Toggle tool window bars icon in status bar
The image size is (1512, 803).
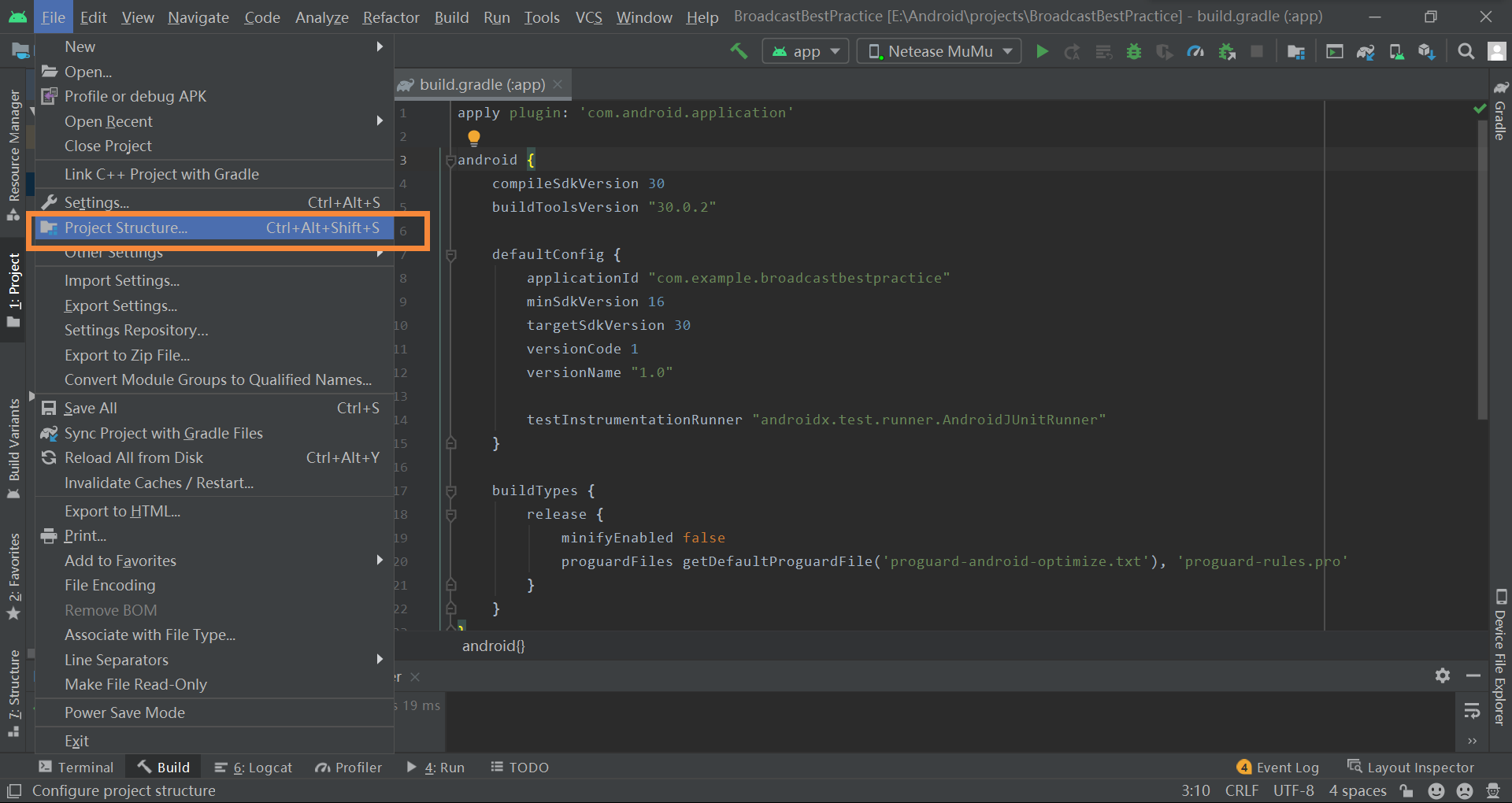[x=13, y=790]
